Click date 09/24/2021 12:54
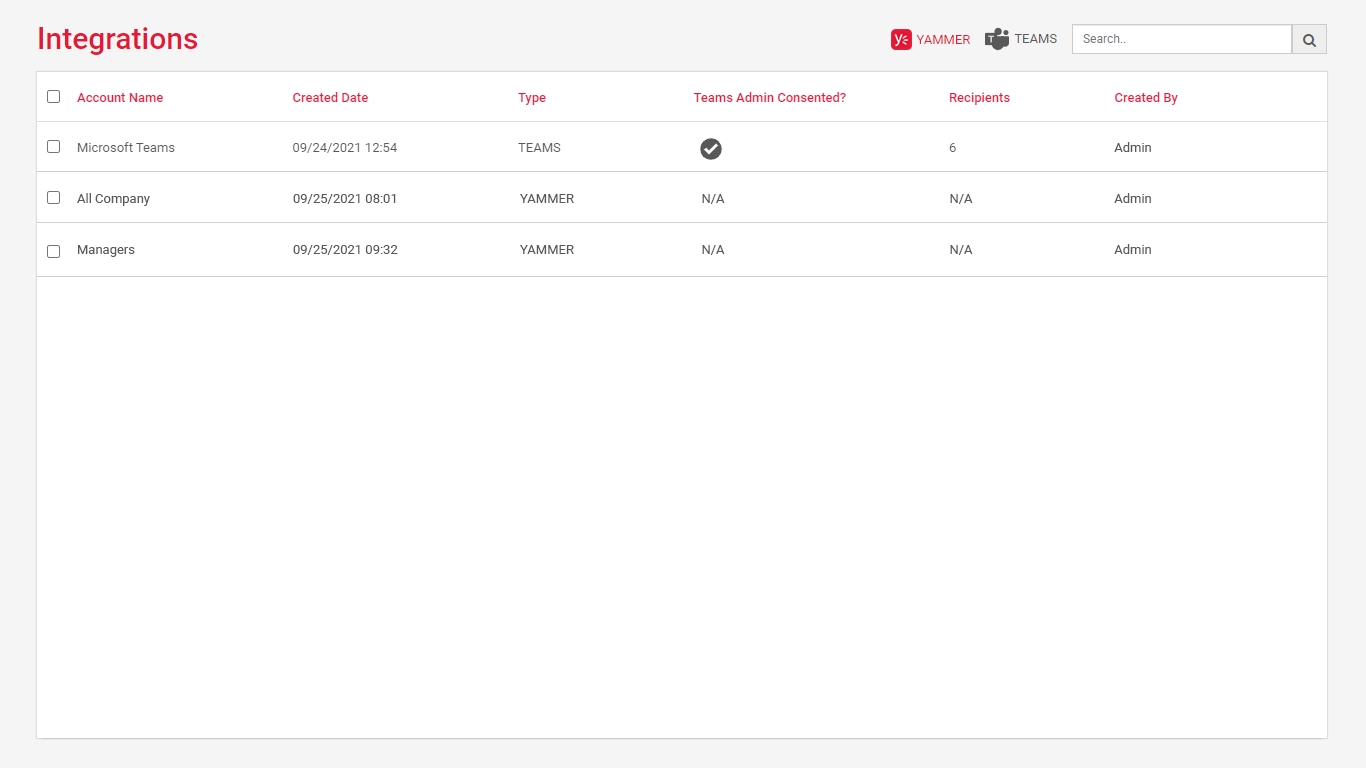 coord(345,148)
